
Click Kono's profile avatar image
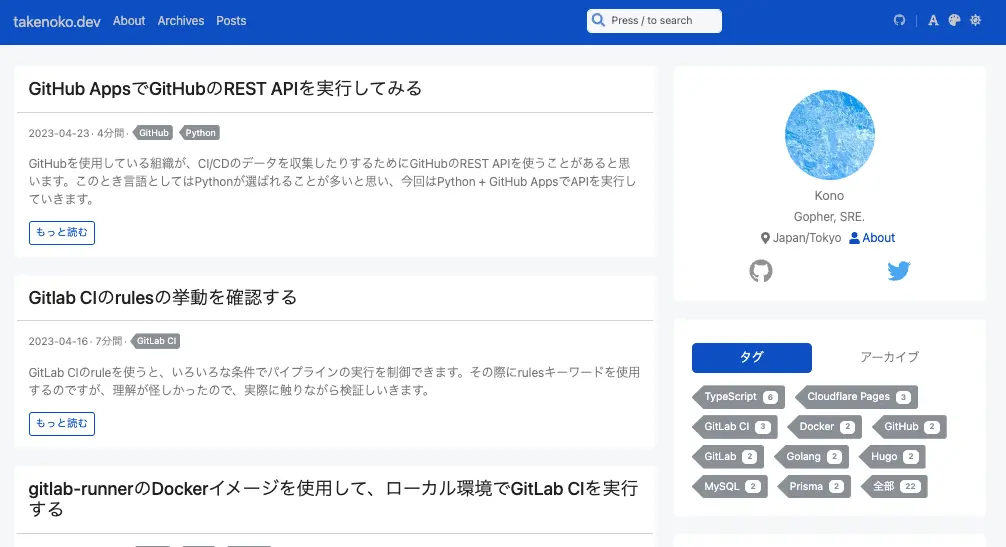click(829, 135)
